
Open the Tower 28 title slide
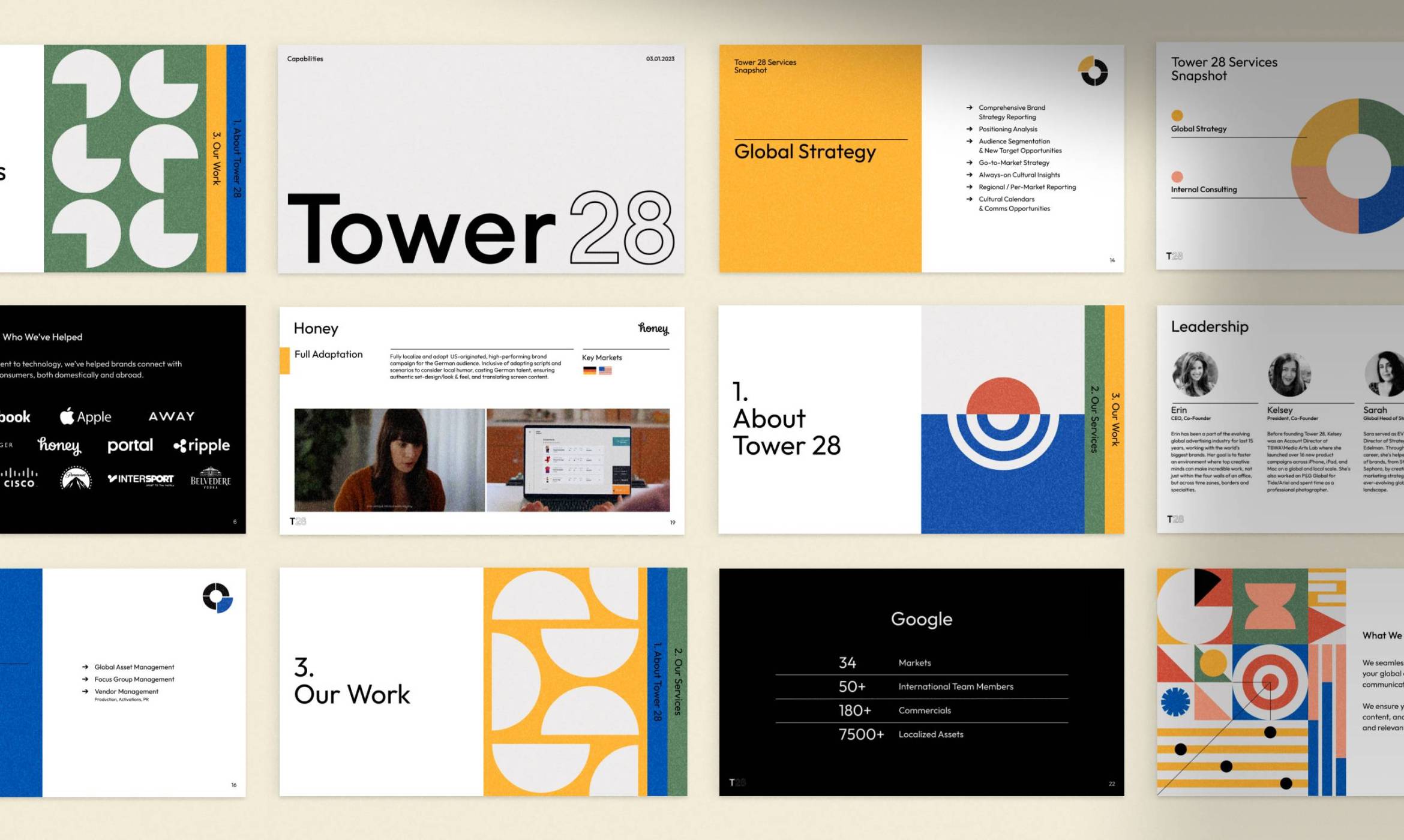(x=481, y=159)
